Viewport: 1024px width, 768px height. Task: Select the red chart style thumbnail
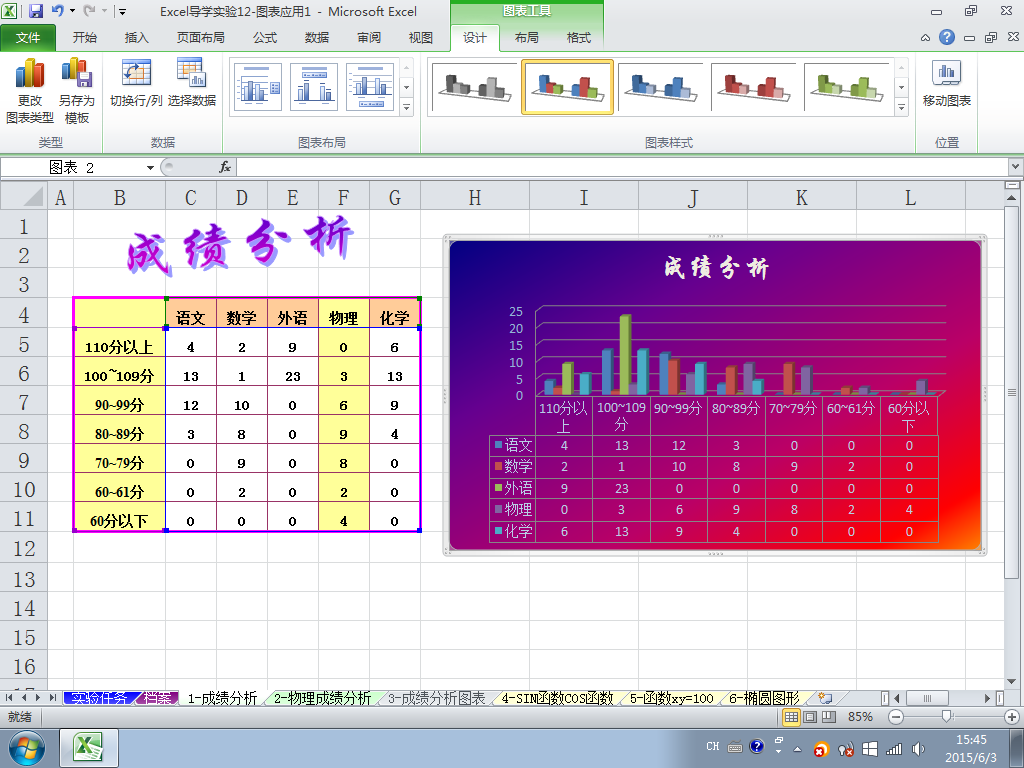click(753, 88)
